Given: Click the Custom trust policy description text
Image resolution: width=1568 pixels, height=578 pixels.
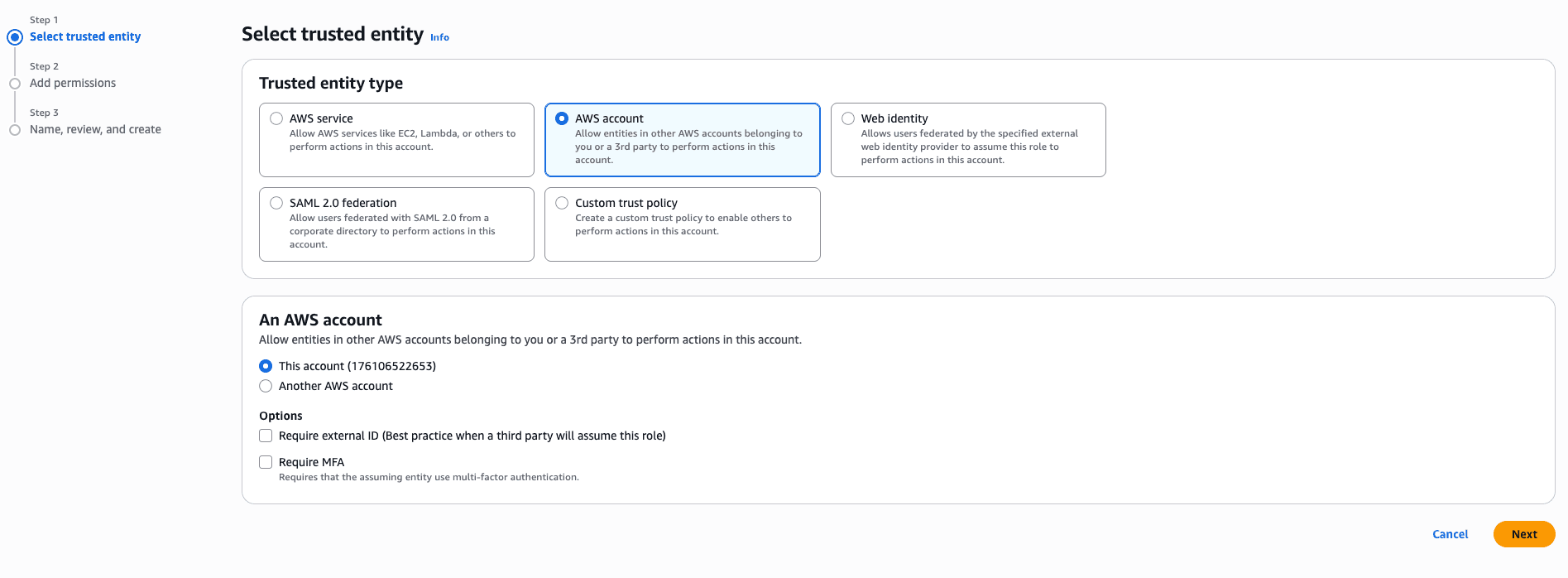Looking at the screenshot, I should point(683,224).
